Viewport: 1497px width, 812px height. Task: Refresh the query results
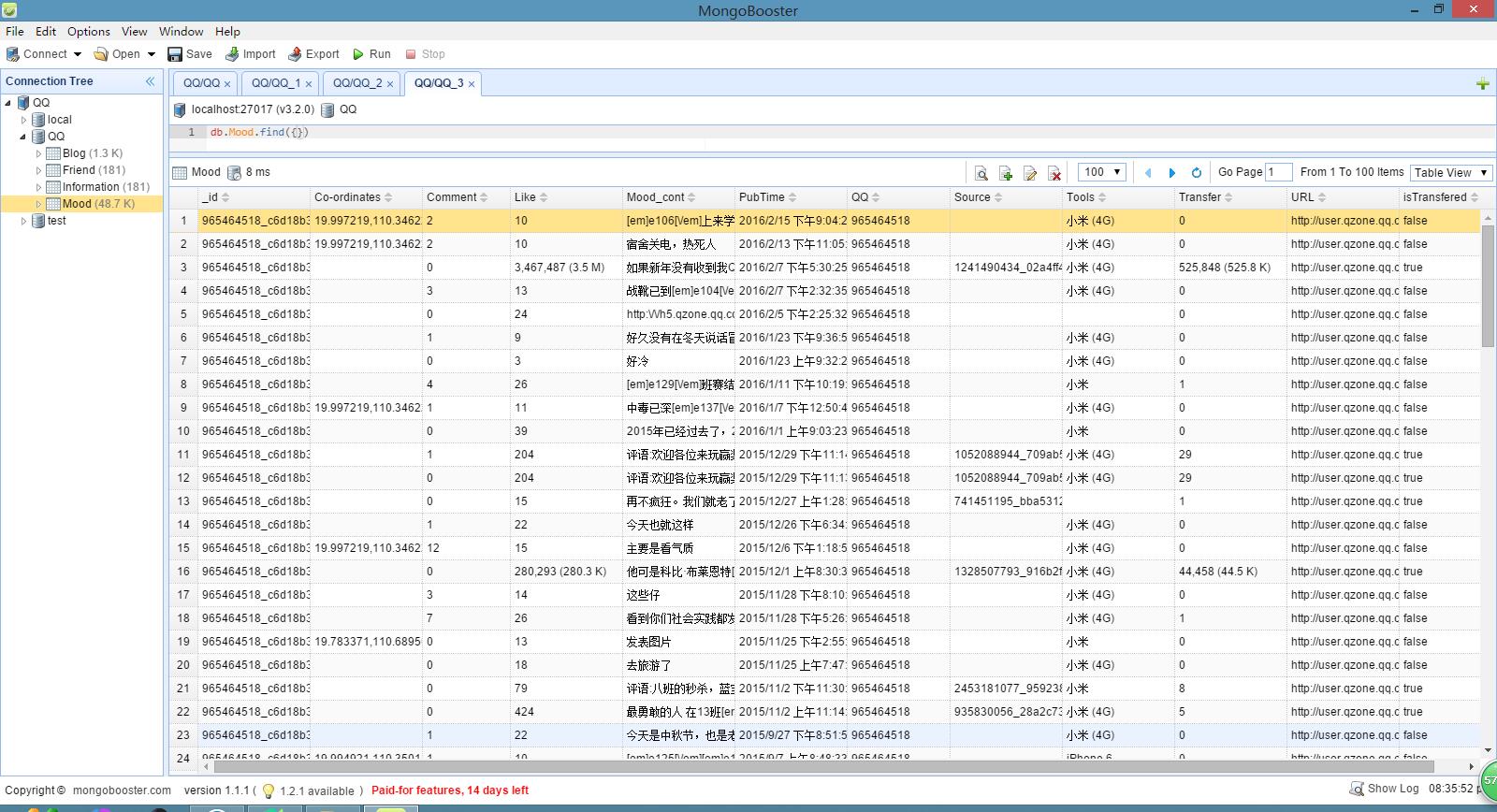tap(1196, 173)
